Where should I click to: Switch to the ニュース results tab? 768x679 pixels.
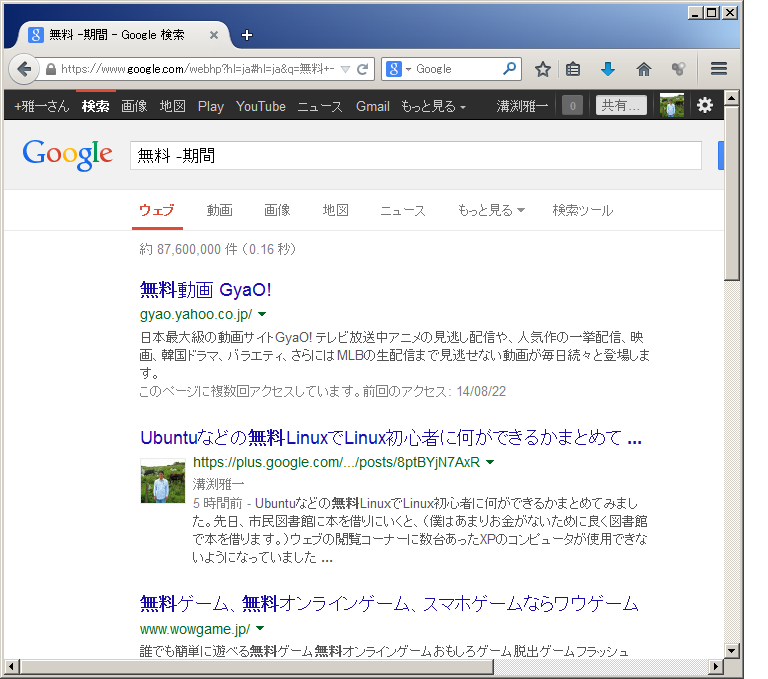coord(403,211)
